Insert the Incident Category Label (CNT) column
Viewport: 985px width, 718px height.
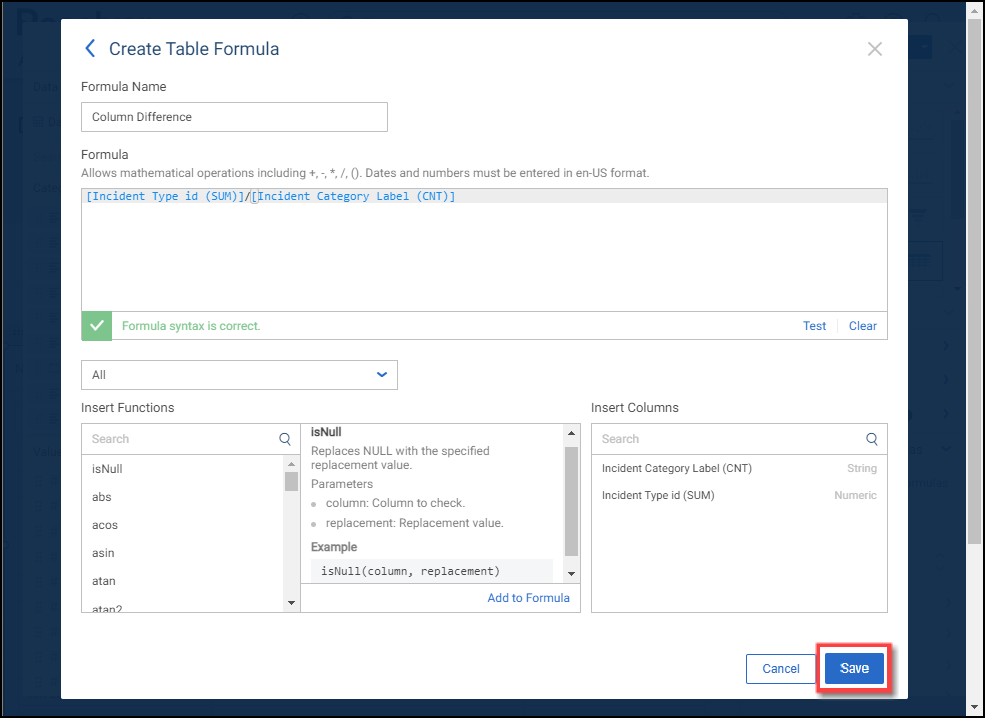(677, 468)
